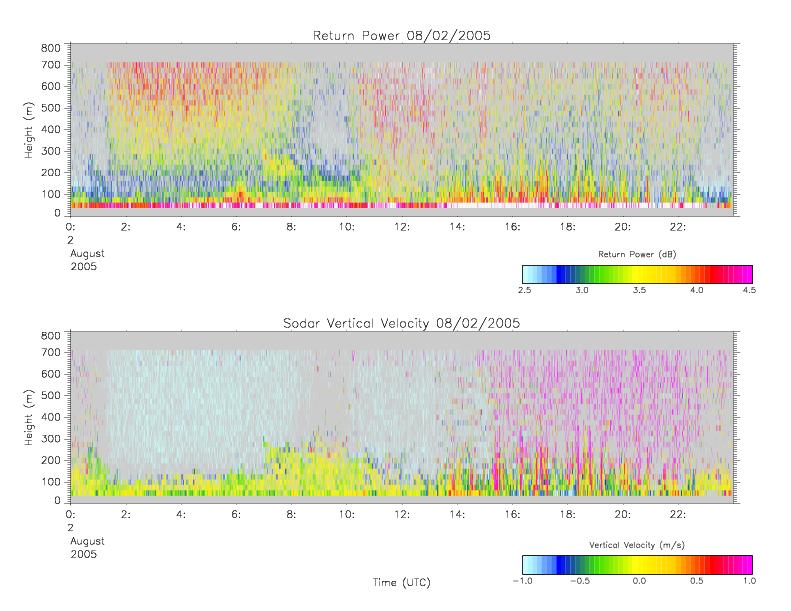Click the 400 height tick on Vertical Velocity plot
791x611 pixels.
(50, 417)
